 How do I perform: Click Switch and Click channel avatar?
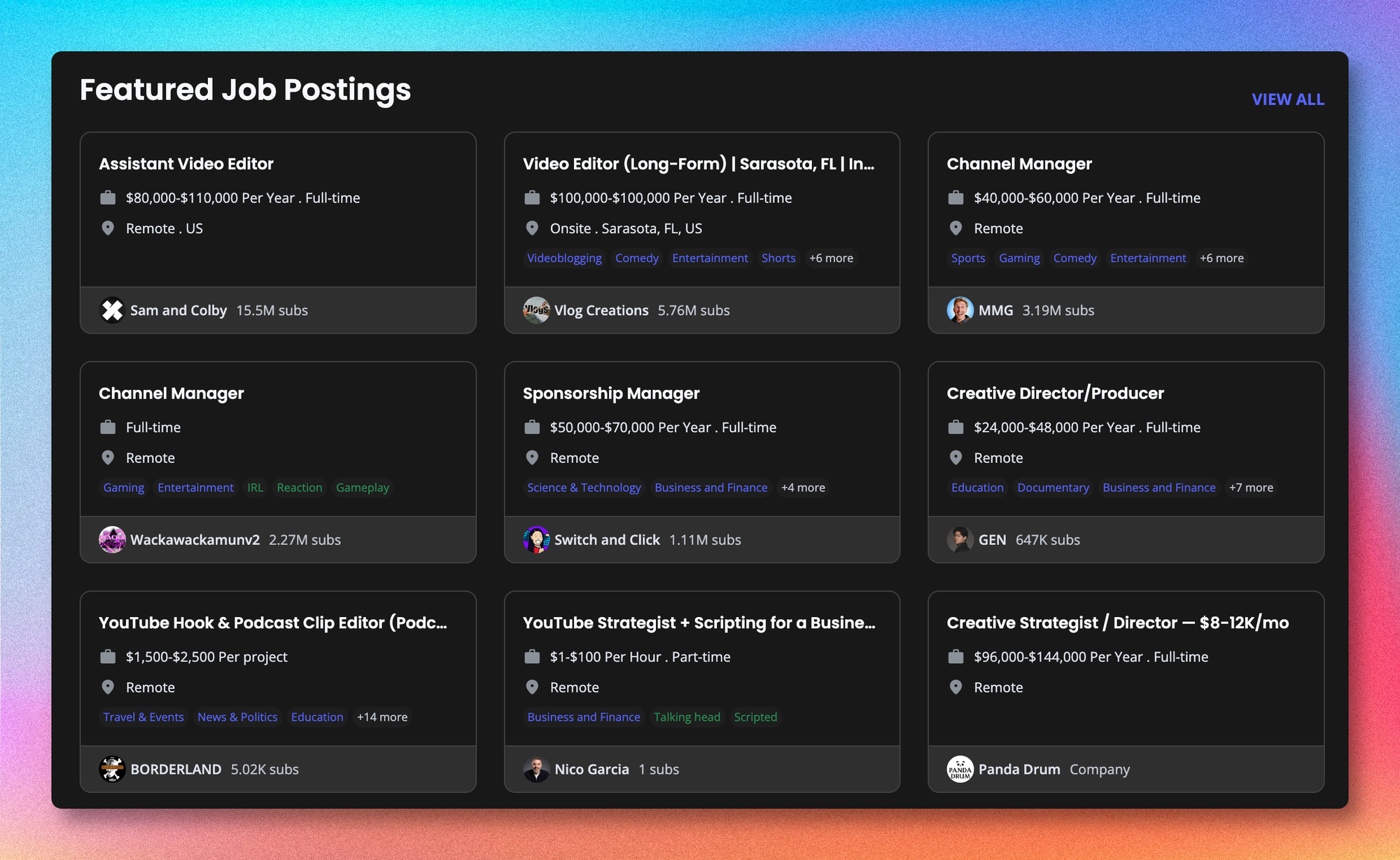pyautogui.click(x=536, y=540)
